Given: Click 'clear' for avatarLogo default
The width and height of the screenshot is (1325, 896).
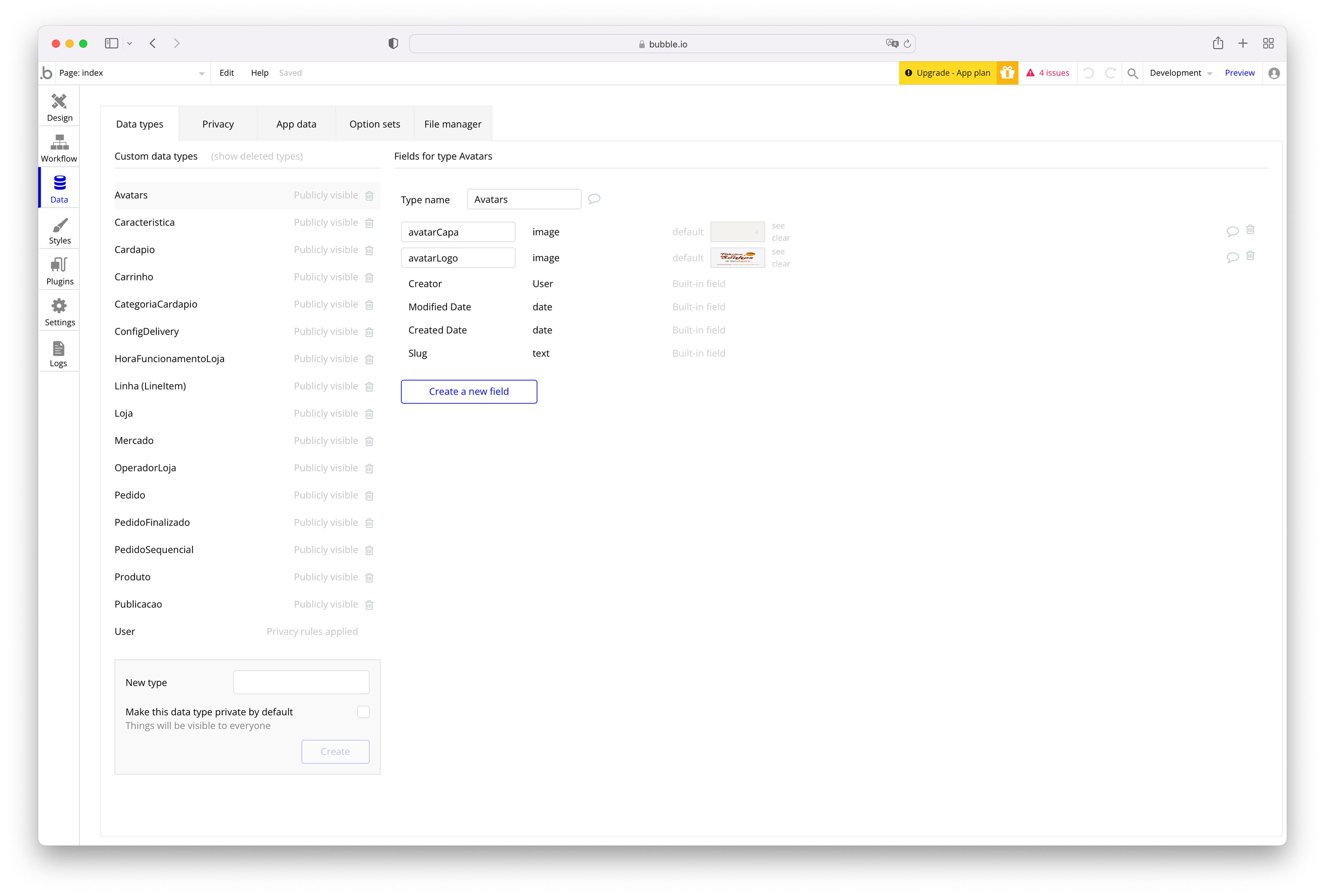Looking at the screenshot, I should click(x=781, y=264).
